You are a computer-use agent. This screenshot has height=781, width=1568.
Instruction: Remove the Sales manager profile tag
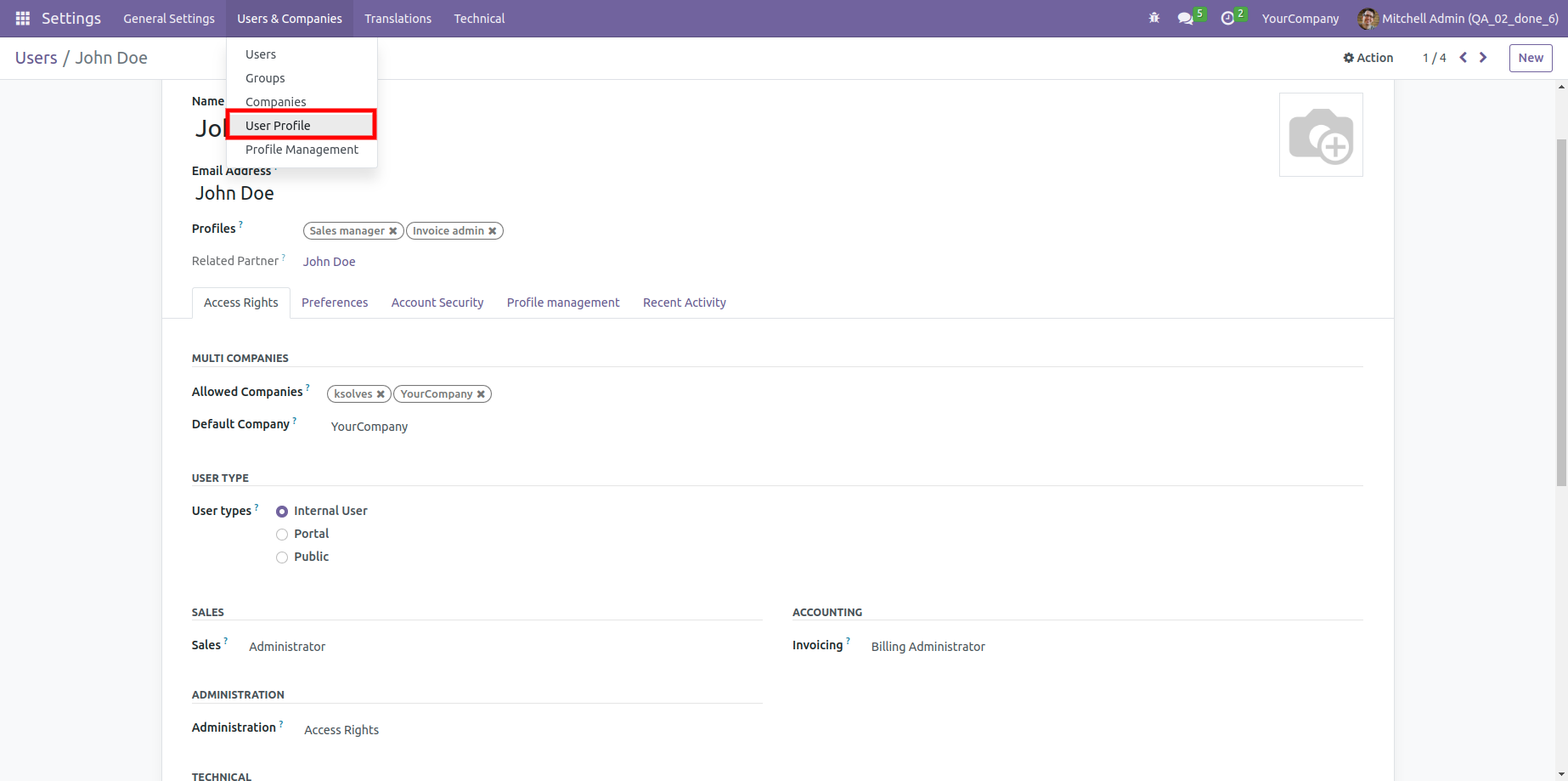click(x=393, y=231)
